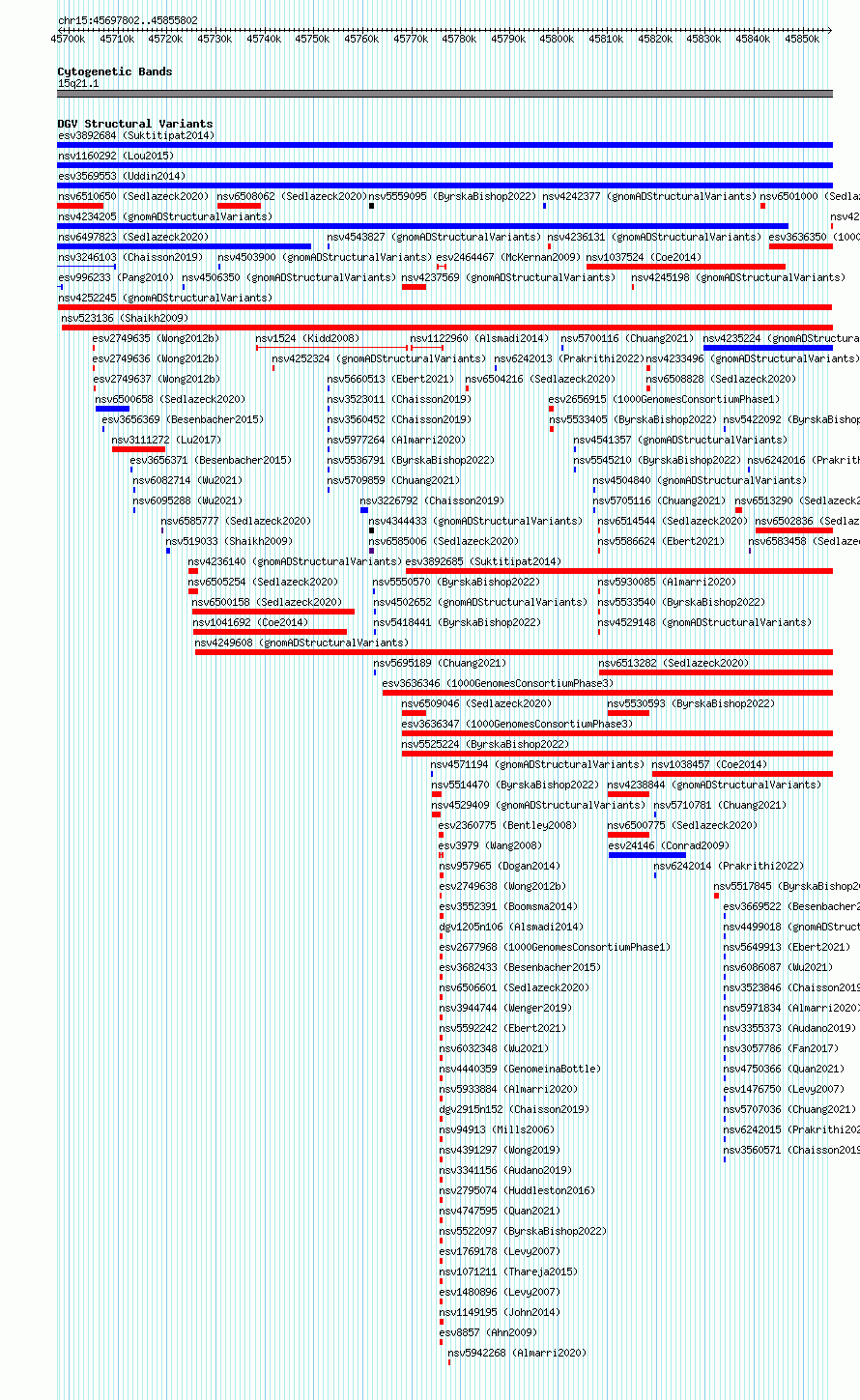Image resolution: width=860 pixels, height=1400 pixels.
Task: Open nsv1037524 (Coe2014) label
Action: (645, 257)
